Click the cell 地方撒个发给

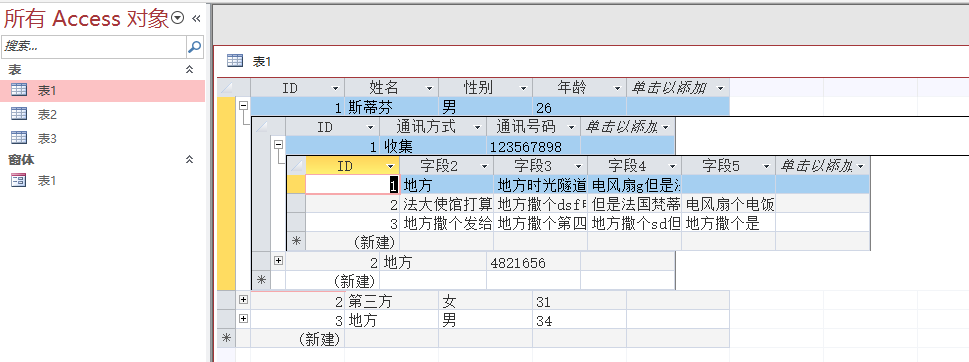(446, 223)
